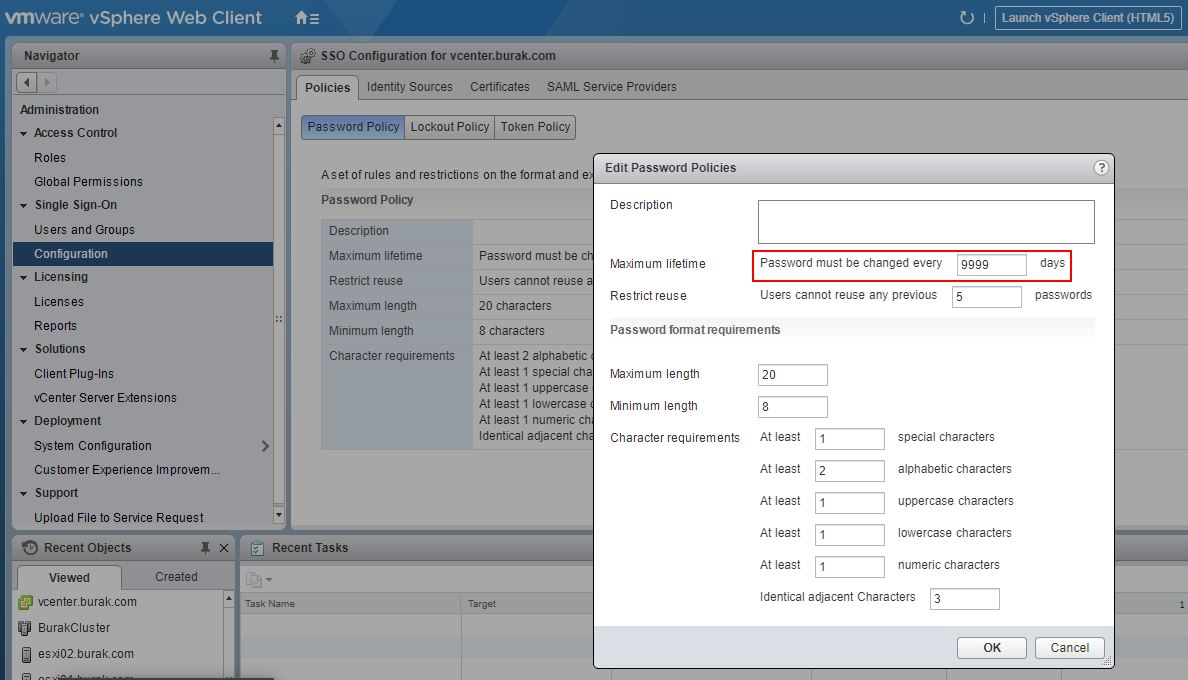This screenshot has width=1188, height=680.
Task: Open Users and Groups in Navigator
Action: [x=84, y=229]
